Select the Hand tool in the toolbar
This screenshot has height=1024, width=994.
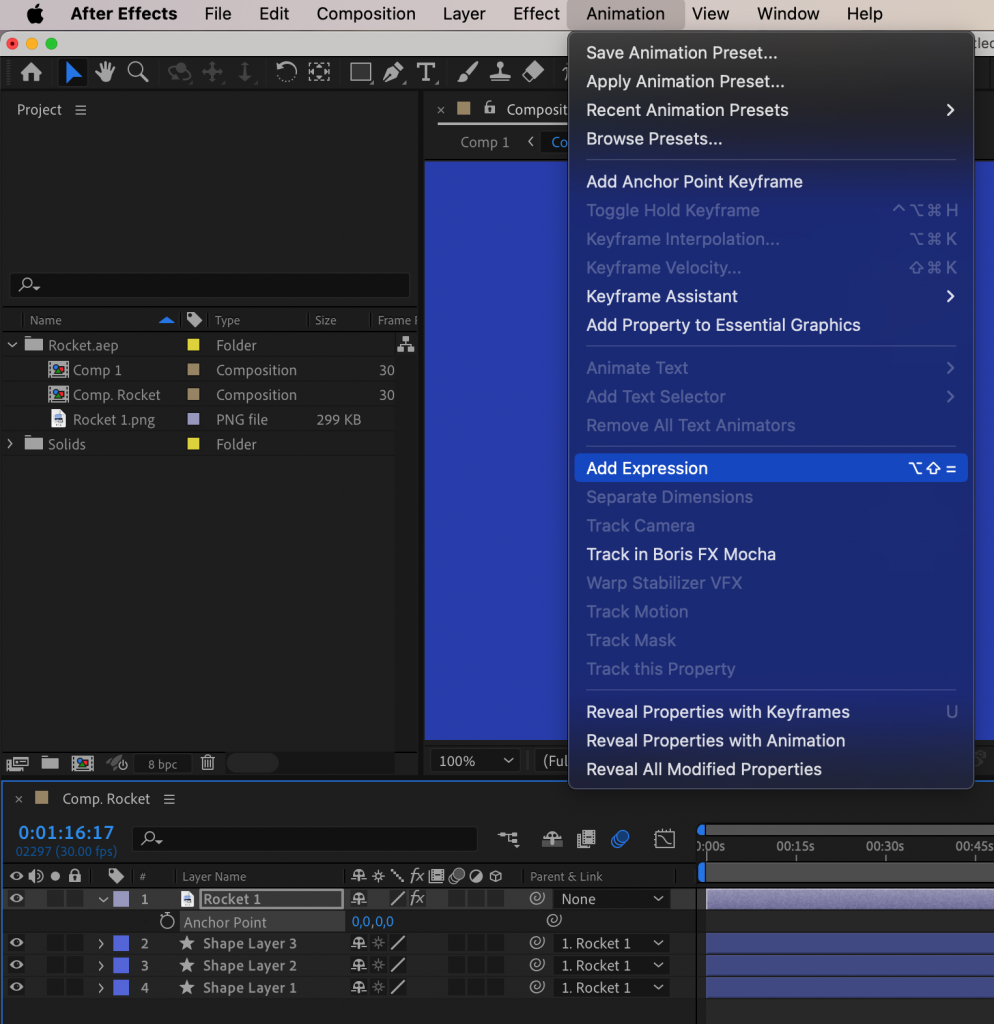pyautogui.click(x=105, y=72)
